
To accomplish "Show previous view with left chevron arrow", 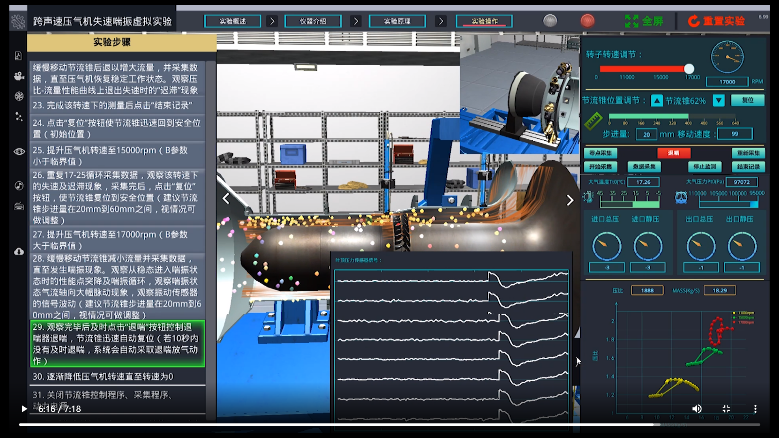I will (x=225, y=199).
